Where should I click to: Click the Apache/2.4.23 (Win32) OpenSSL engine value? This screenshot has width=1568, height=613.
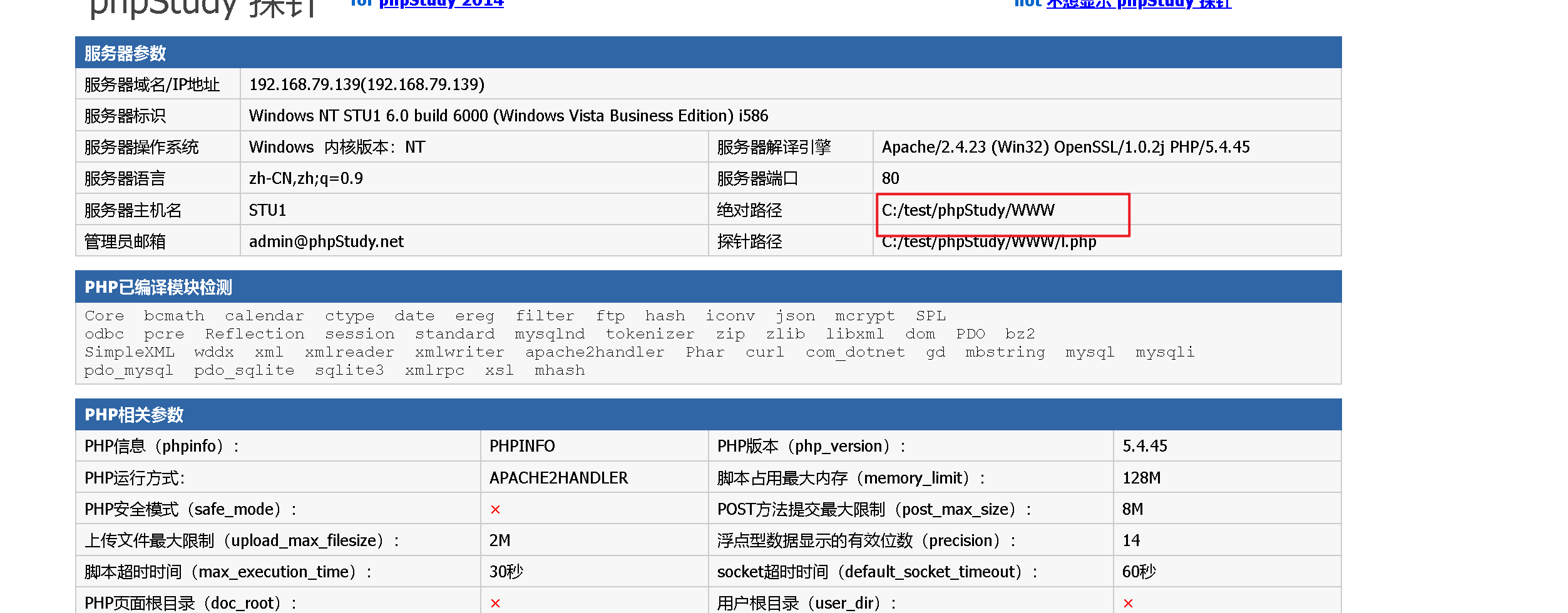pos(1065,147)
